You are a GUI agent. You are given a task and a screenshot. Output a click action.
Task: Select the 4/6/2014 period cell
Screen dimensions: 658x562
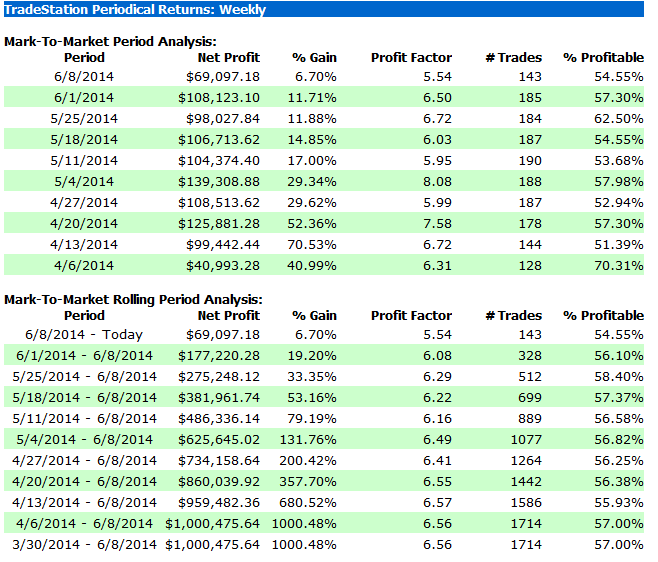point(84,266)
